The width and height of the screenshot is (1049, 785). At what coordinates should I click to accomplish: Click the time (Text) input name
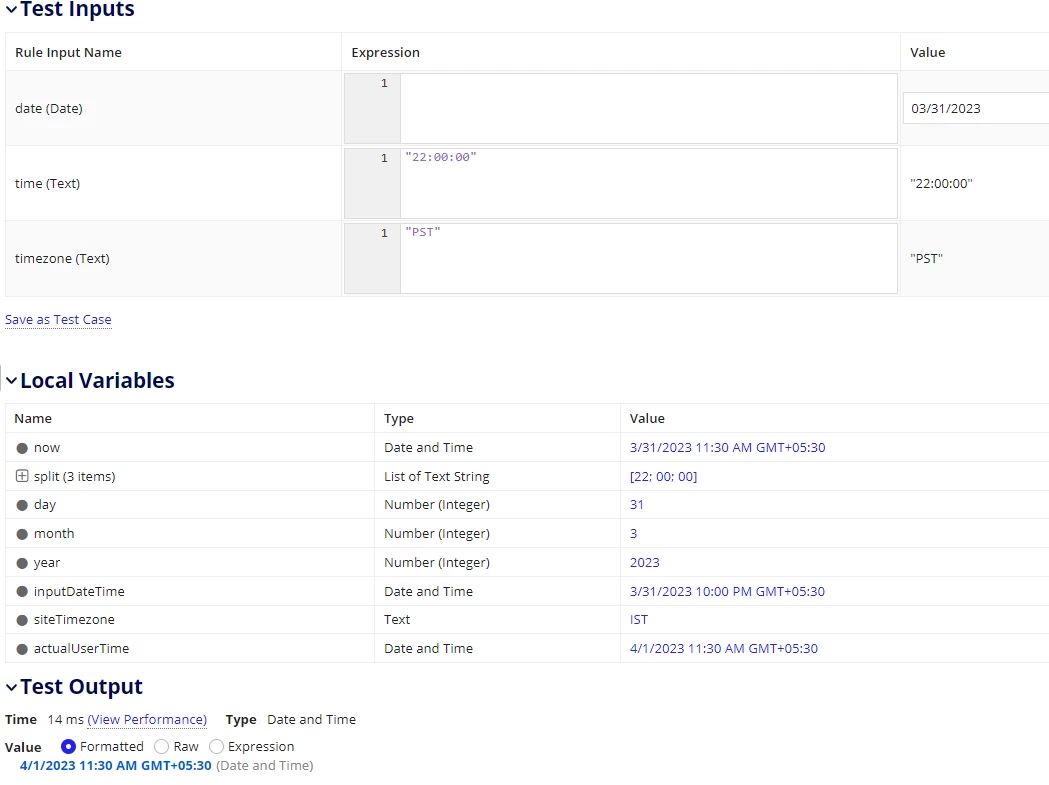coord(47,183)
